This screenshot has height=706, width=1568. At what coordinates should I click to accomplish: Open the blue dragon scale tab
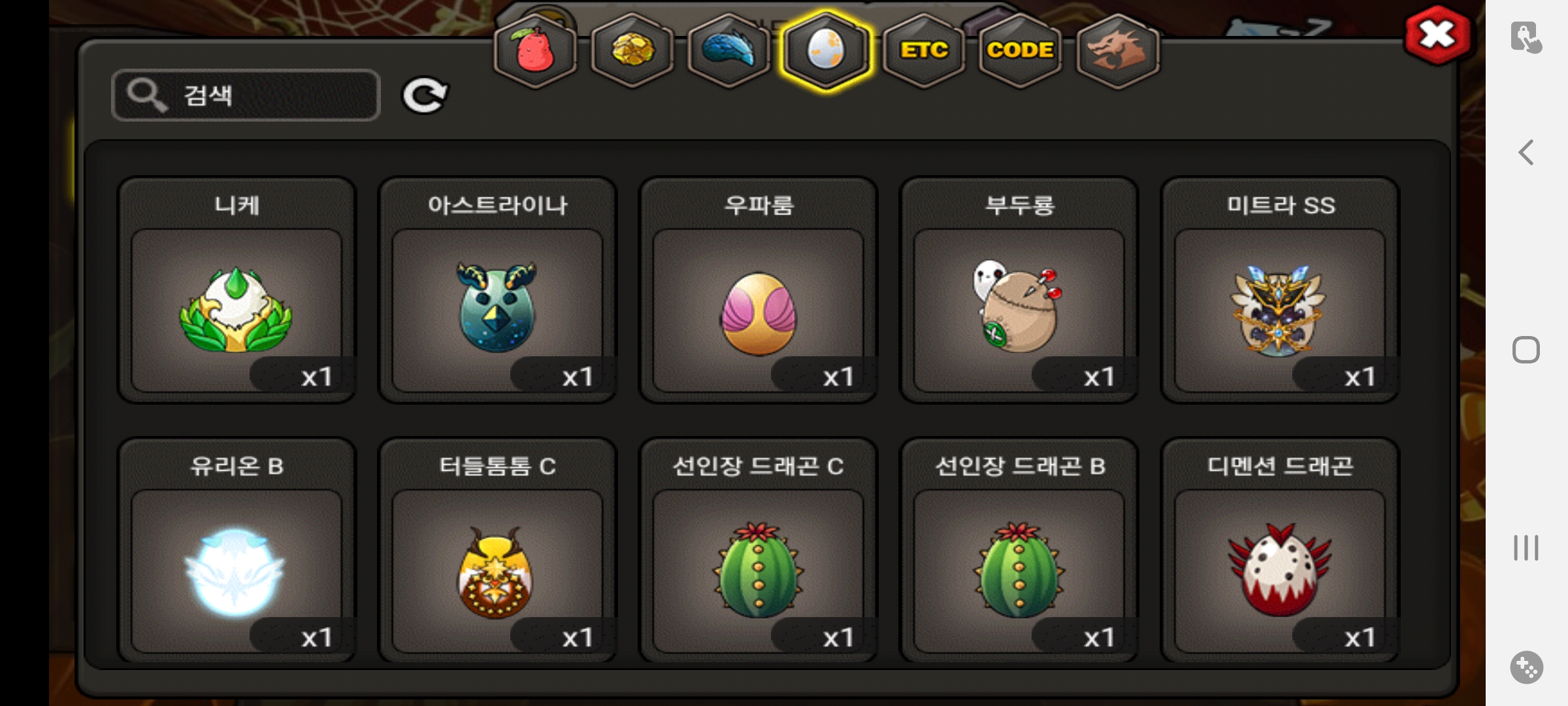(728, 51)
